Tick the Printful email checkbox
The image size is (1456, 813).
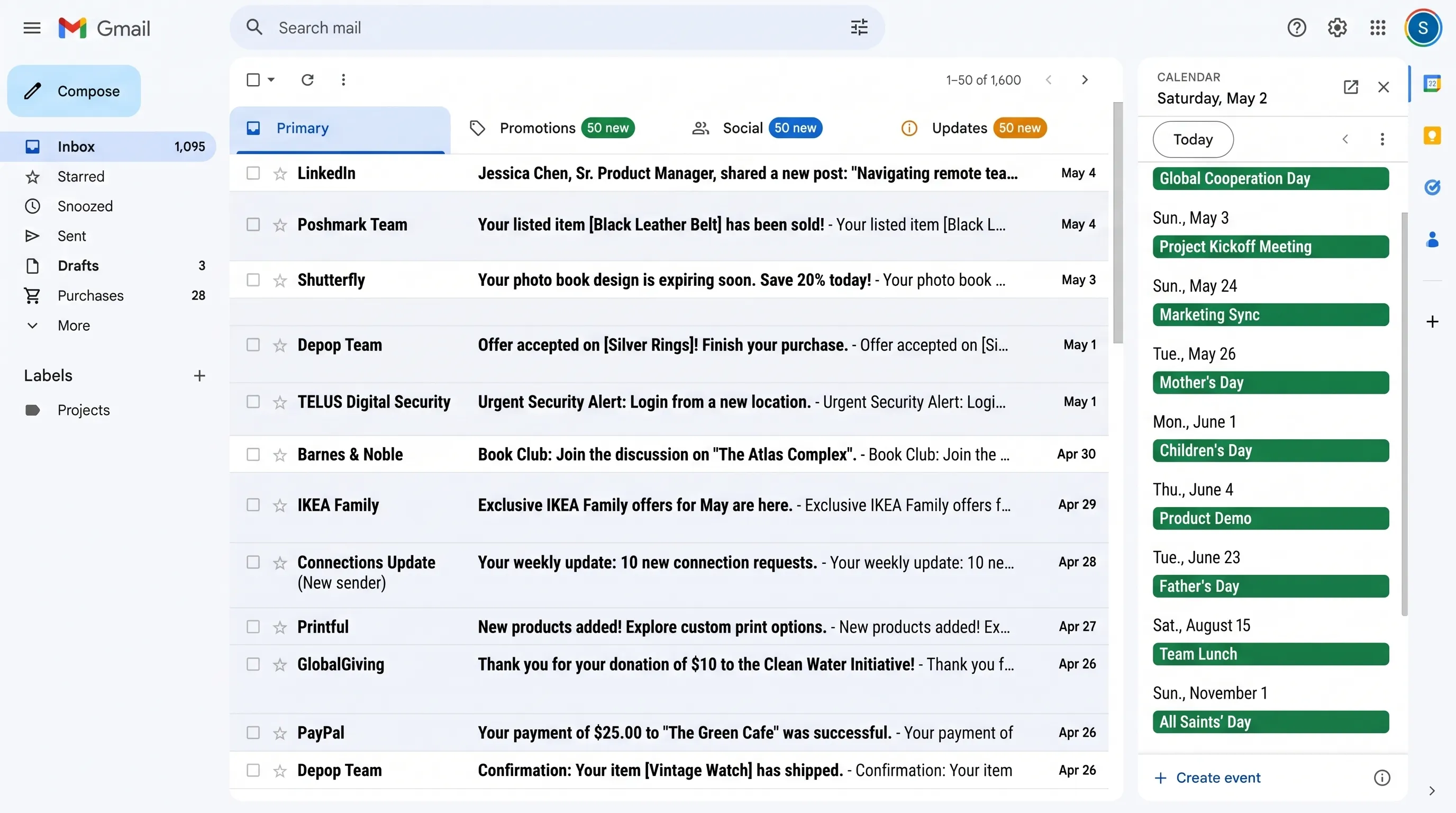253,627
